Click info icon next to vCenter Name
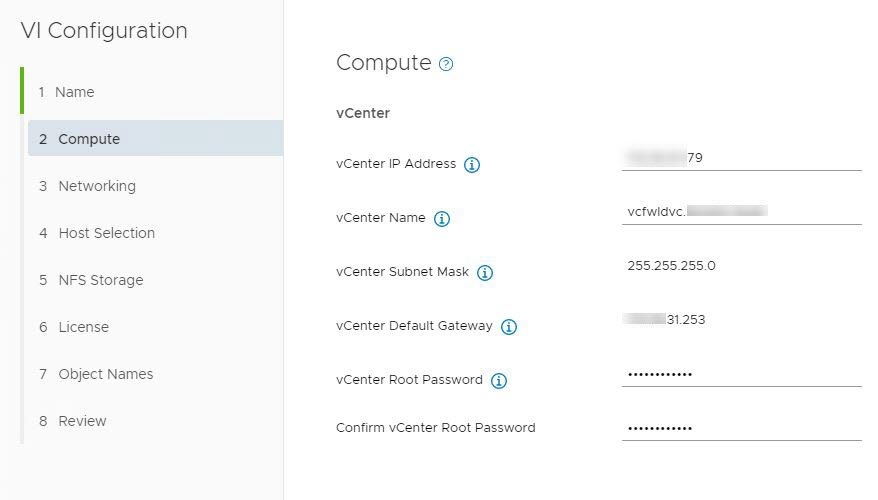 pyautogui.click(x=441, y=219)
